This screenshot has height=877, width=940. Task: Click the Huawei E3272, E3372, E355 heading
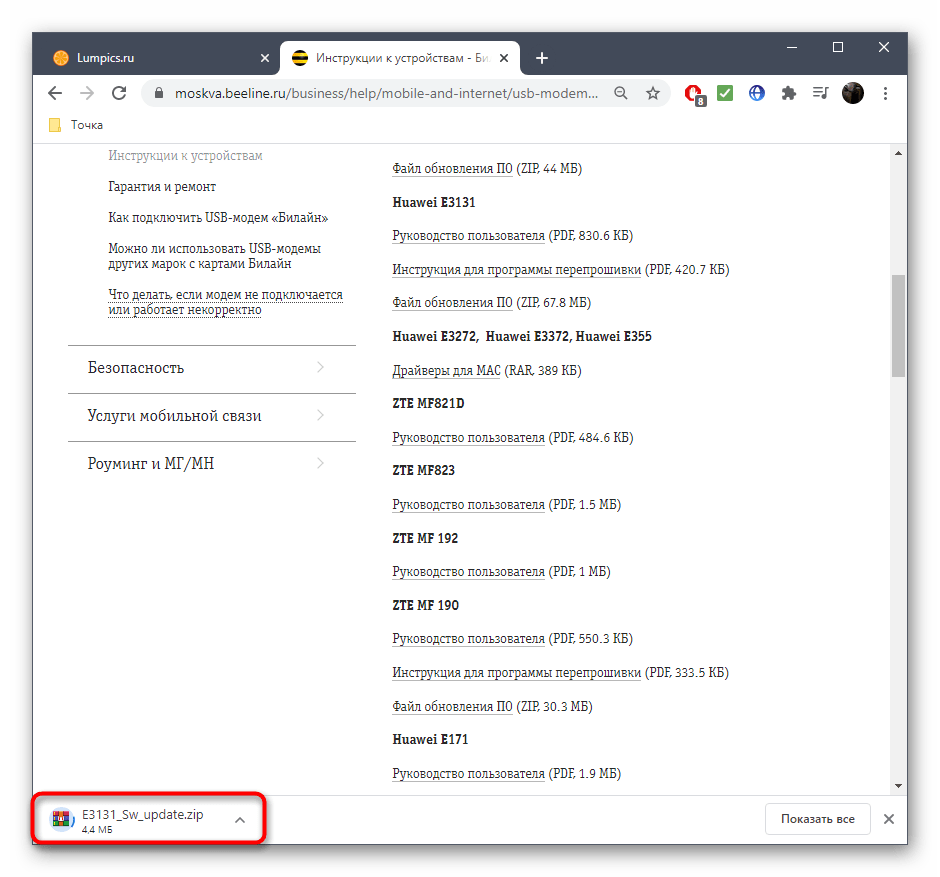pyautogui.click(x=522, y=337)
